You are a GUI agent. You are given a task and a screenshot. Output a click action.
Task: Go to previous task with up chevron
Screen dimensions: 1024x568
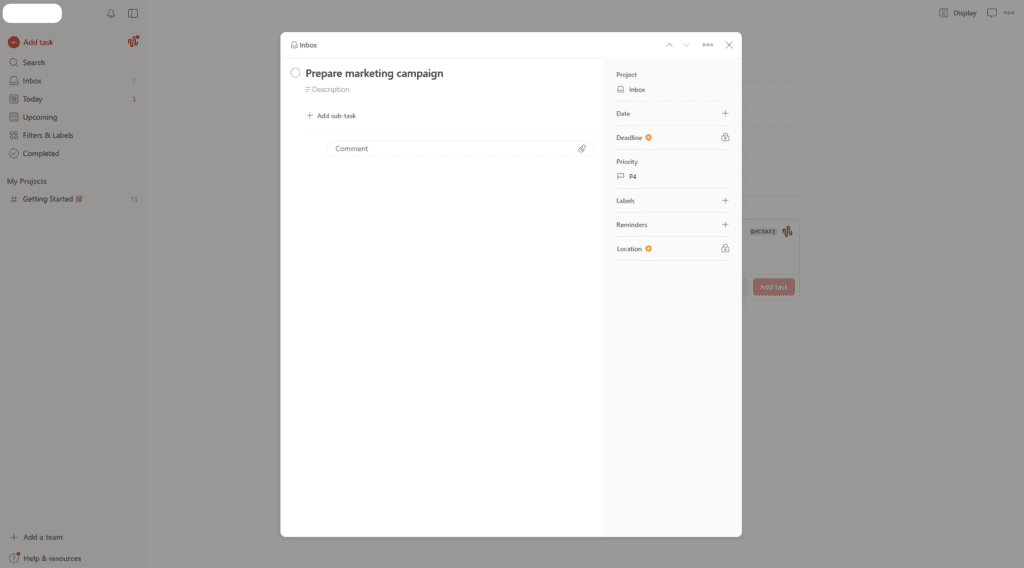tap(669, 45)
